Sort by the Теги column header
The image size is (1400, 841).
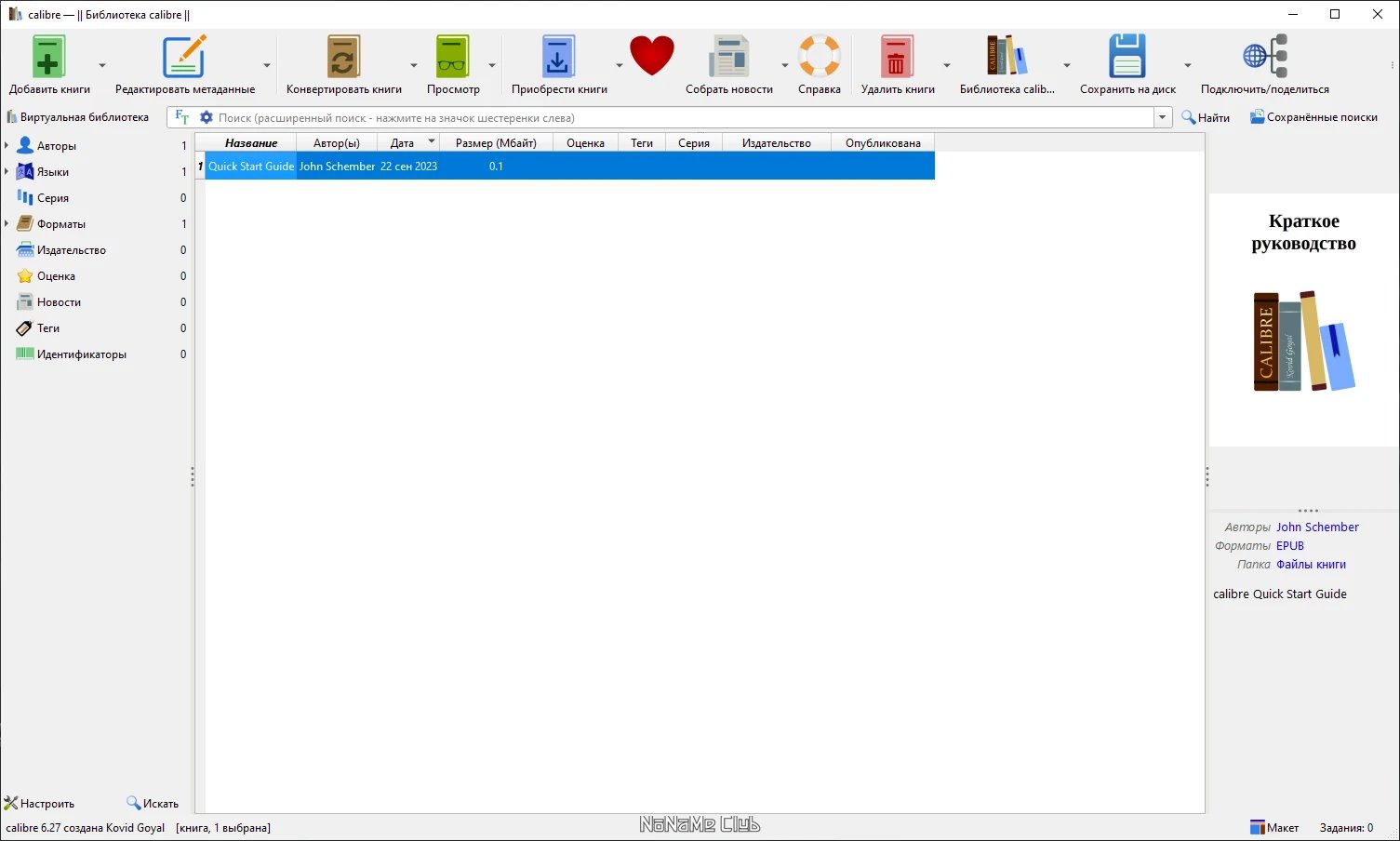(x=642, y=142)
